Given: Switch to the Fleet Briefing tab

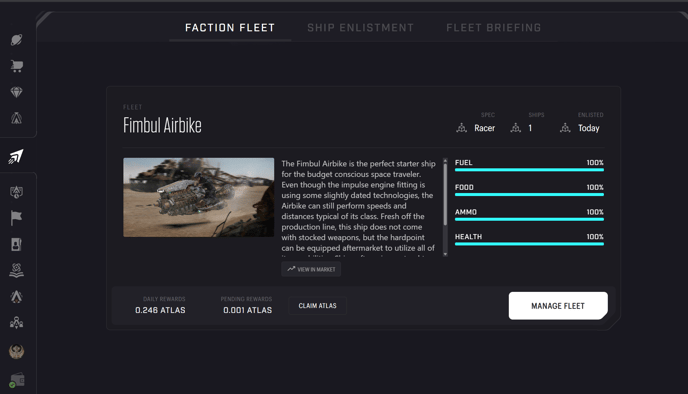Looking at the screenshot, I should pyautogui.click(x=494, y=28).
